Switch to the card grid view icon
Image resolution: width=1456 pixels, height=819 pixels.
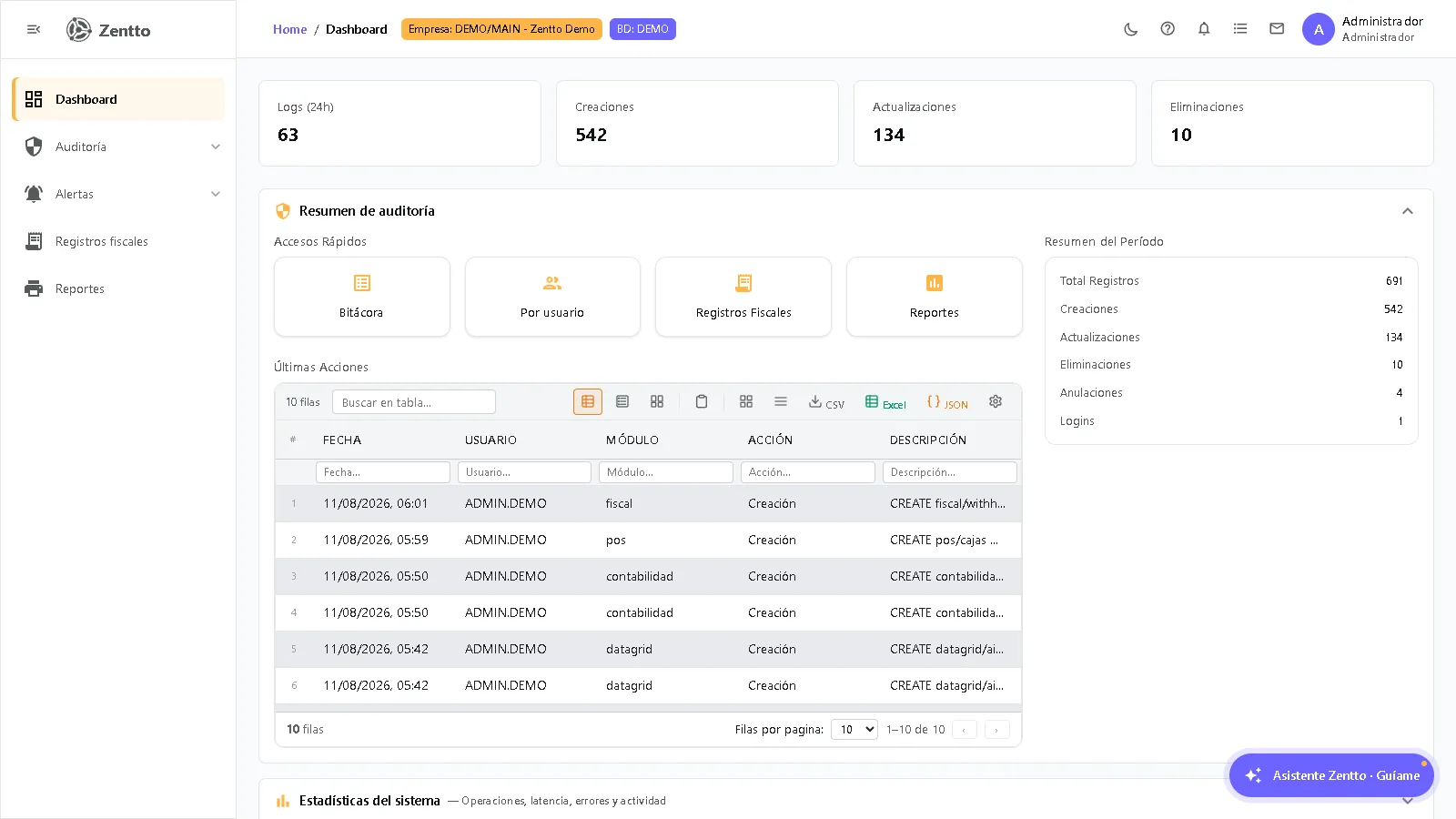tap(657, 401)
